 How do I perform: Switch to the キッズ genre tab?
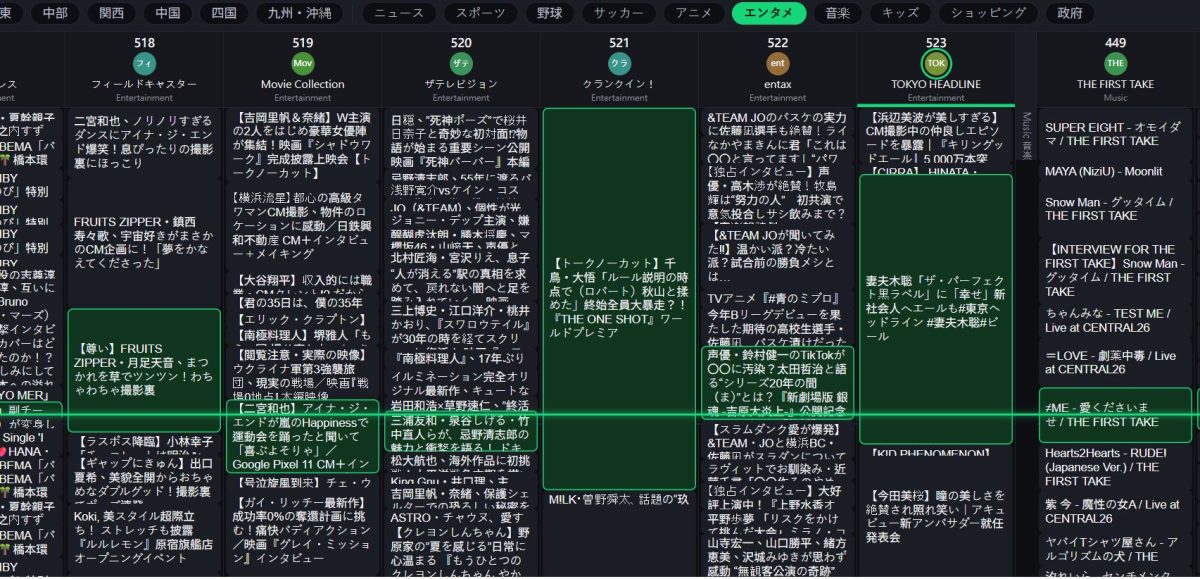coord(900,13)
